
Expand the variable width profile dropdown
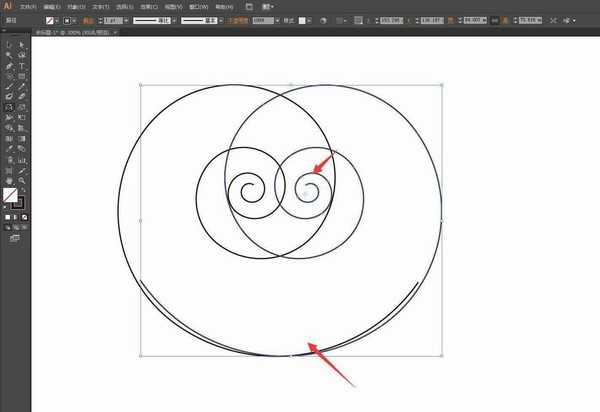tap(173, 19)
